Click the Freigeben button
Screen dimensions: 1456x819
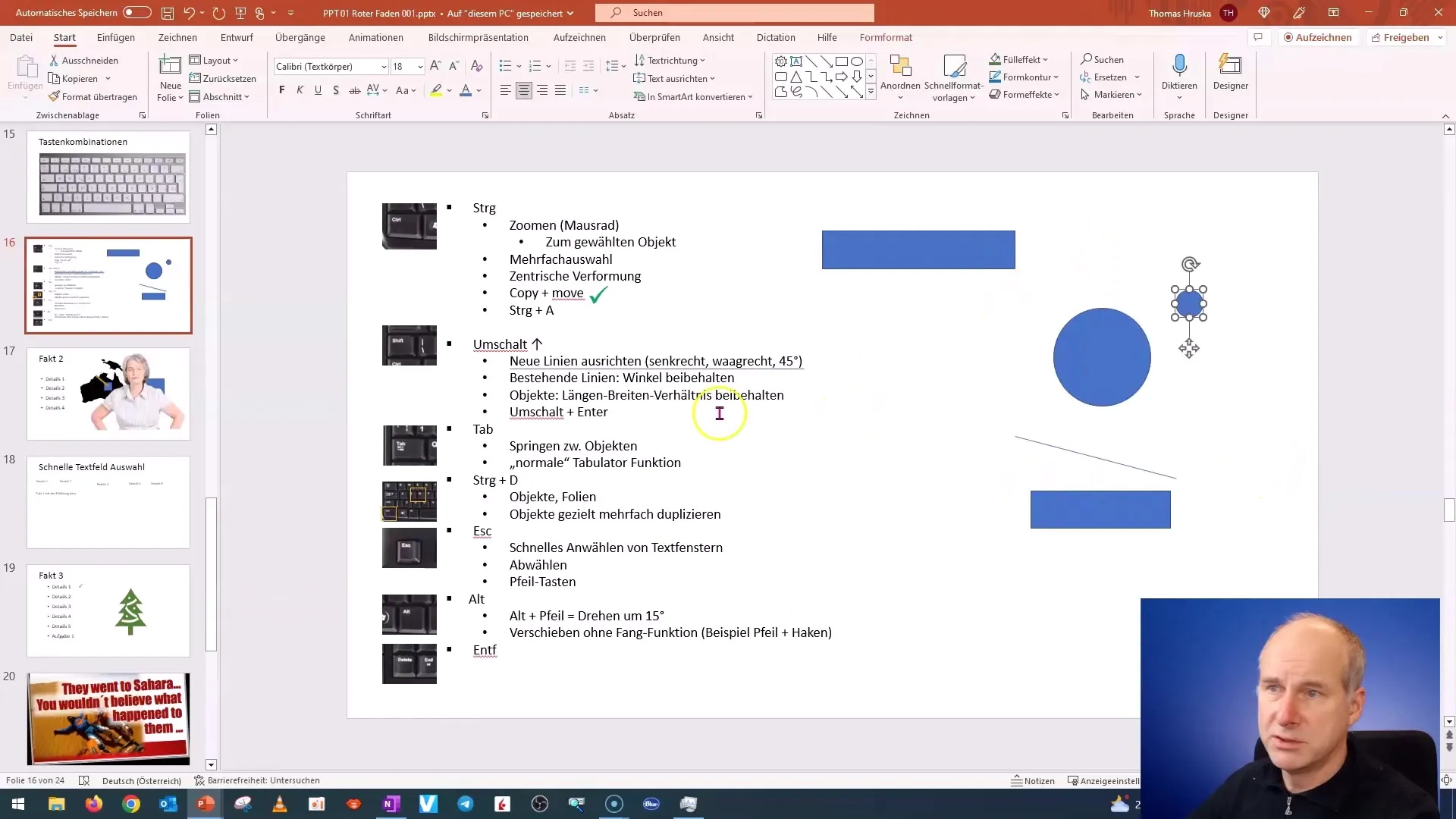pos(1405,37)
